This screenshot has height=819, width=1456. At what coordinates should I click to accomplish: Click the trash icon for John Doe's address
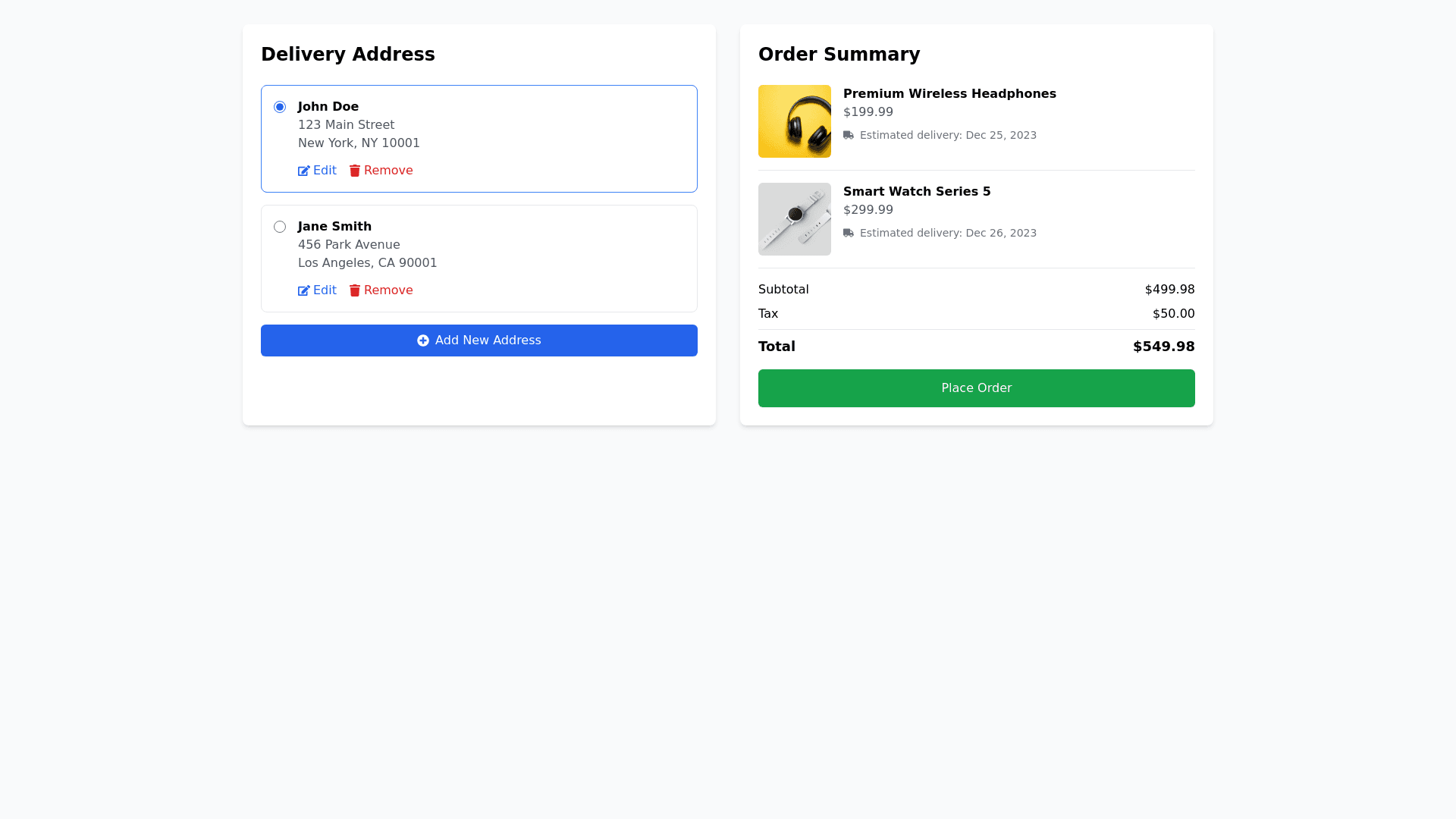355,171
